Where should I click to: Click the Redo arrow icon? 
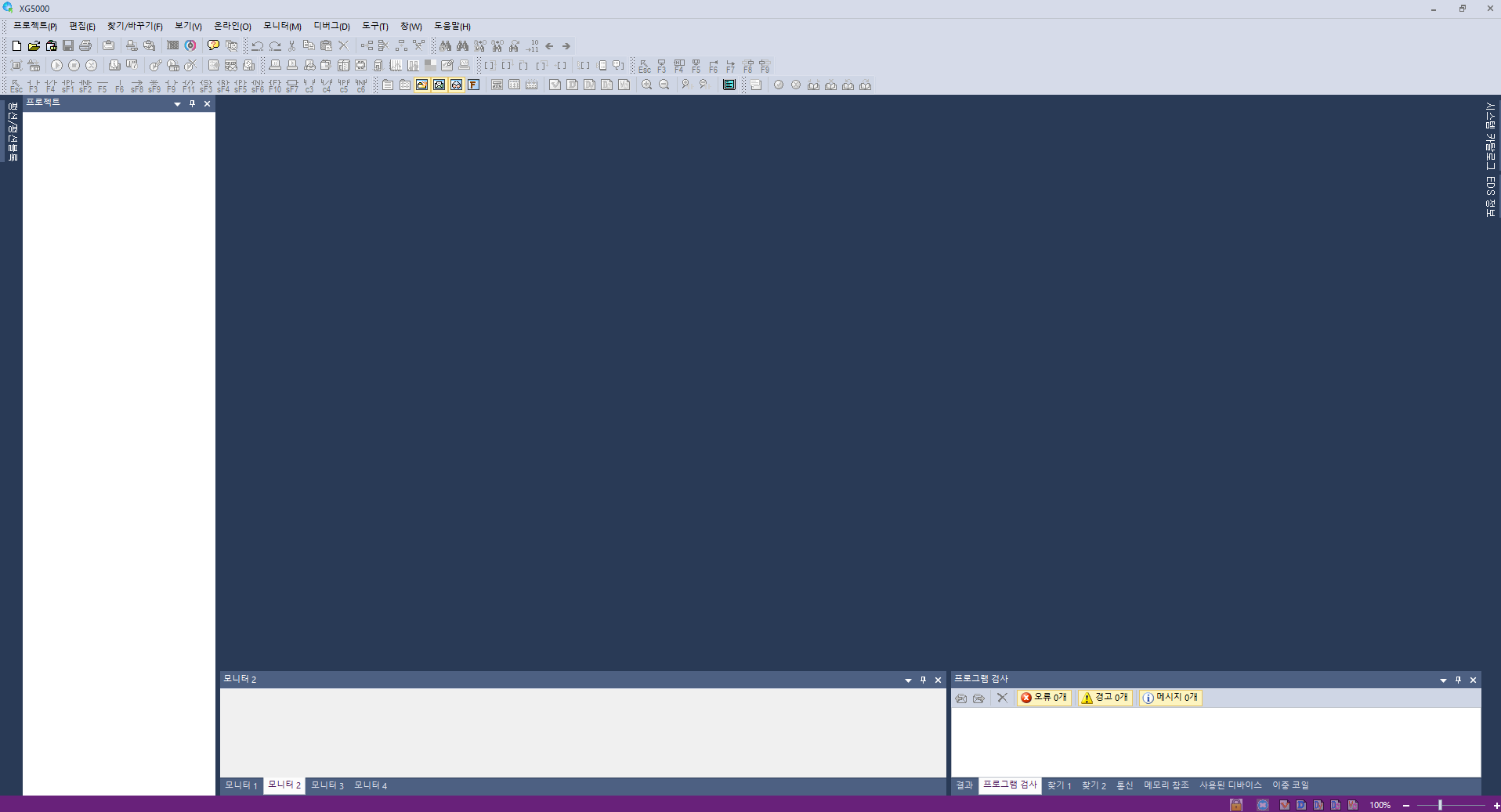click(x=274, y=46)
